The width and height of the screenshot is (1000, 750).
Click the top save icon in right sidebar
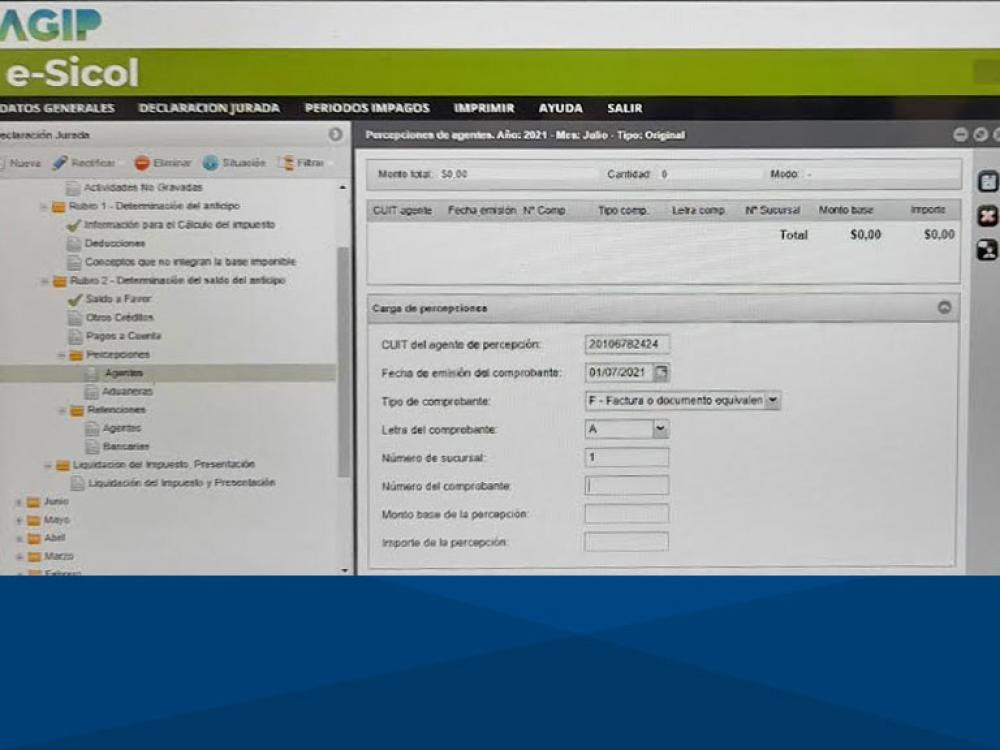tap(987, 182)
